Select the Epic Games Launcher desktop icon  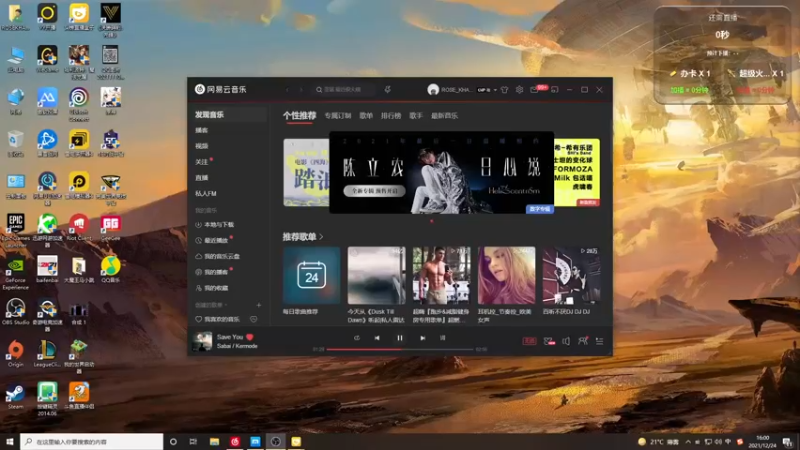pos(16,230)
